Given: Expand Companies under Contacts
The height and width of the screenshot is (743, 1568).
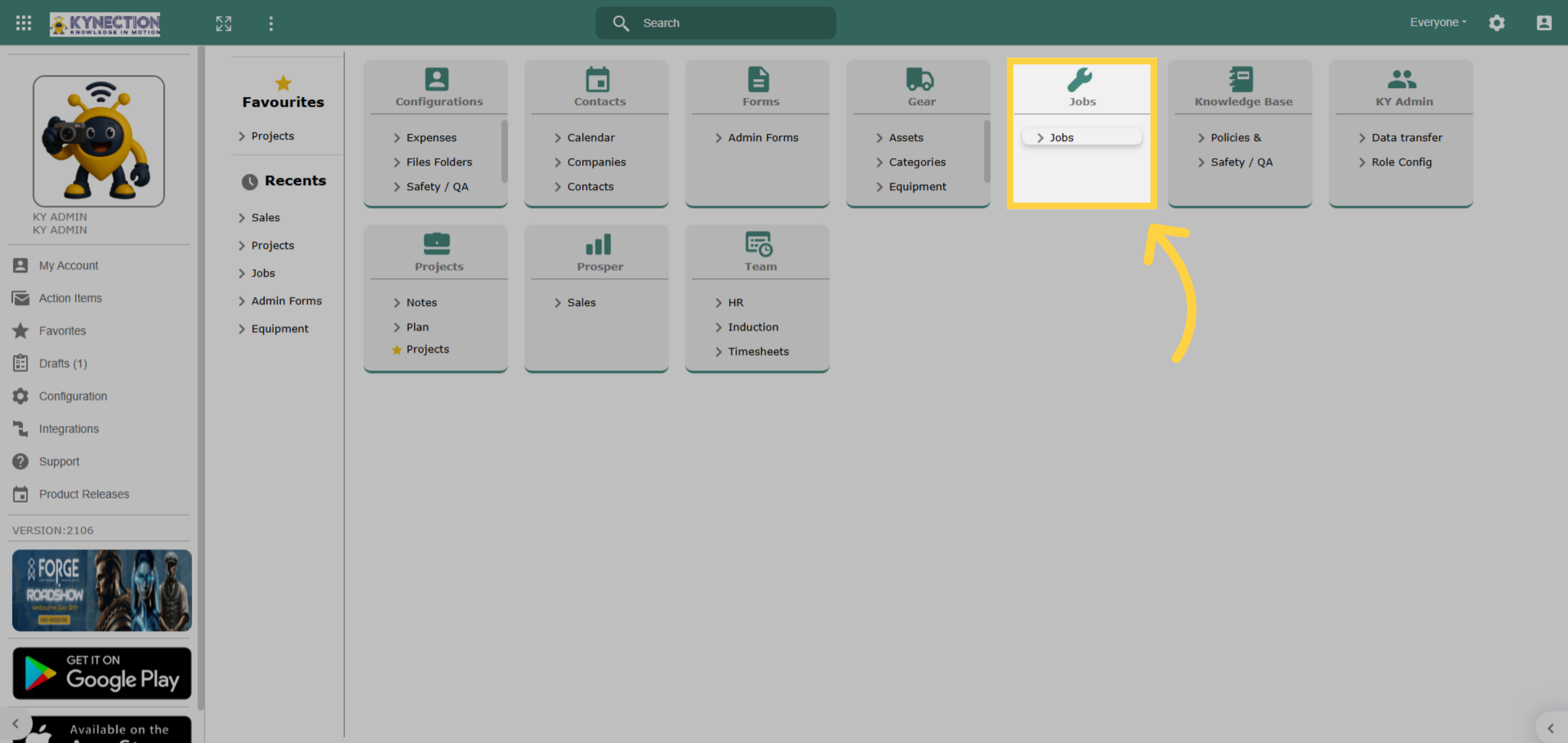Looking at the screenshot, I should click(x=590, y=162).
